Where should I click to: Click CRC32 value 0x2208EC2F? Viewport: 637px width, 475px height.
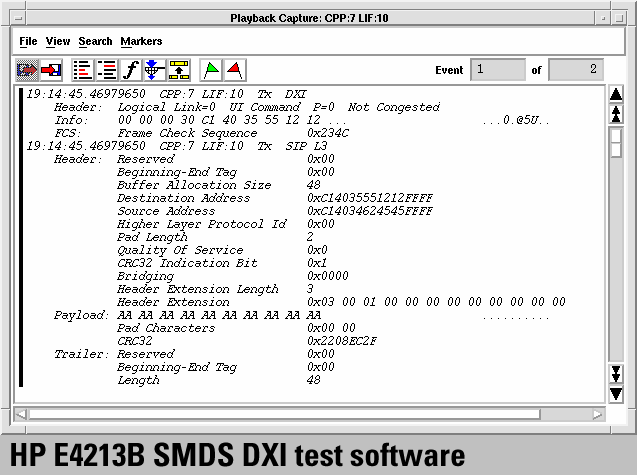tap(342, 341)
